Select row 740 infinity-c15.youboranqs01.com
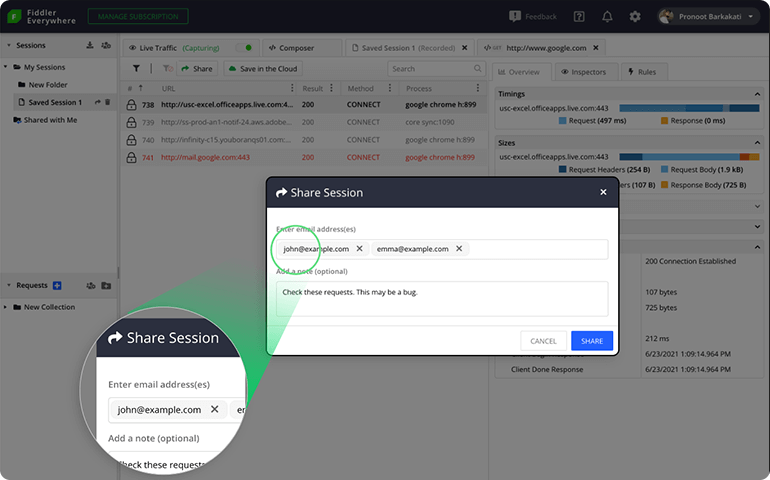The height and width of the screenshot is (480, 770). coord(304,140)
